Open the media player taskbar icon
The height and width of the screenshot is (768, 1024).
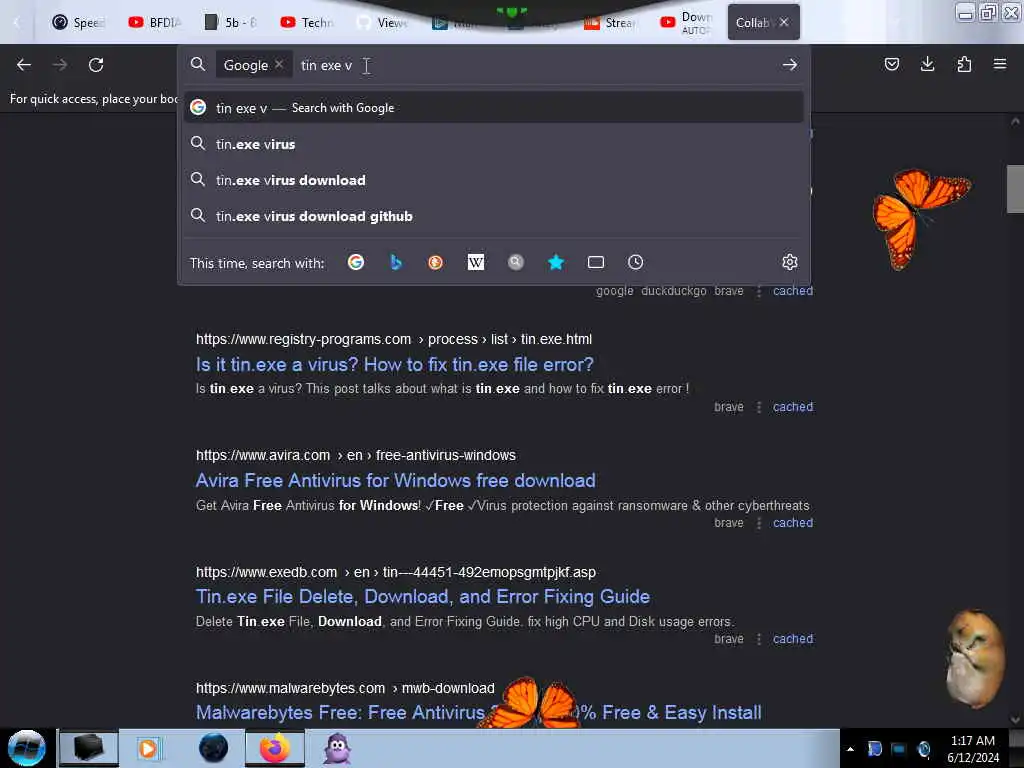click(148, 748)
